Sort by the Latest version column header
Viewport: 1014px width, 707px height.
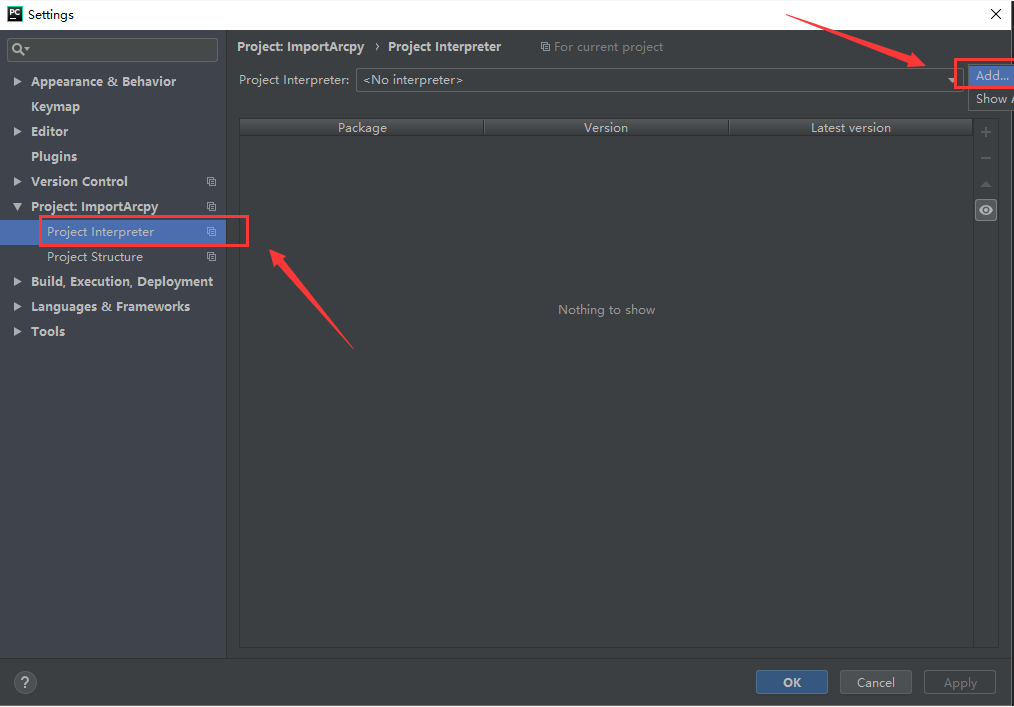pyautogui.click(x=850, y=127)
